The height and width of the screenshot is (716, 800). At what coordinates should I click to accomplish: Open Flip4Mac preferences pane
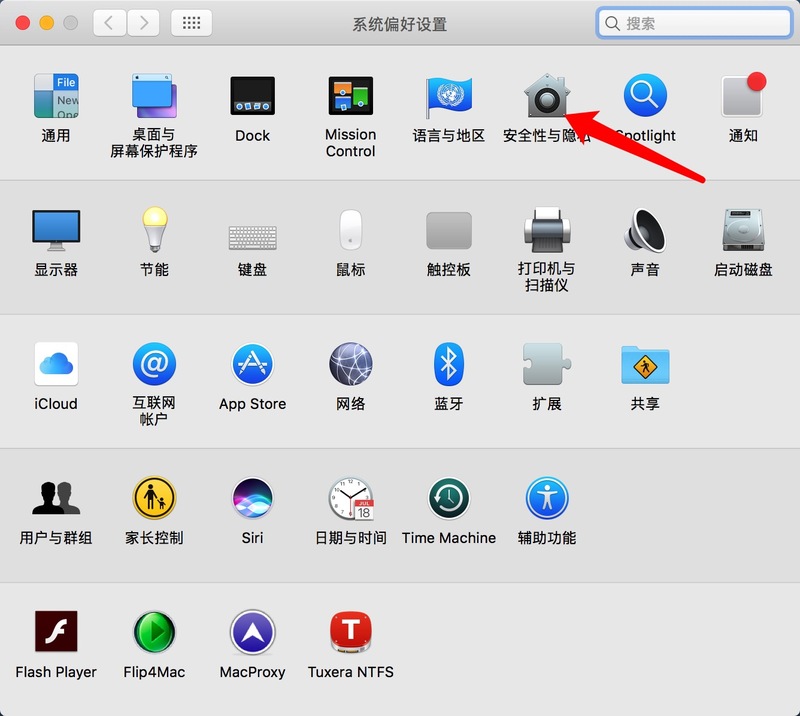click(x=154, y=632)
